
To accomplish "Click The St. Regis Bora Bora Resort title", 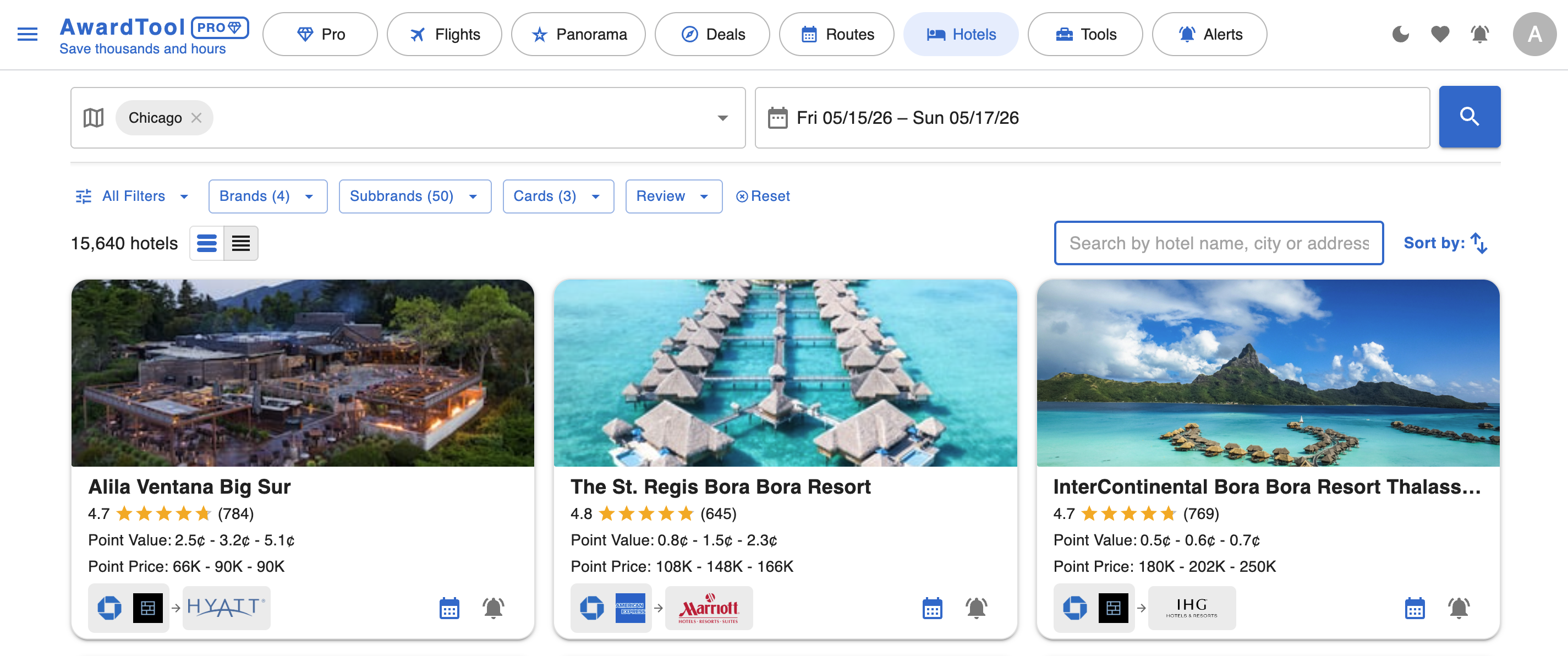I will click(720, 486).
